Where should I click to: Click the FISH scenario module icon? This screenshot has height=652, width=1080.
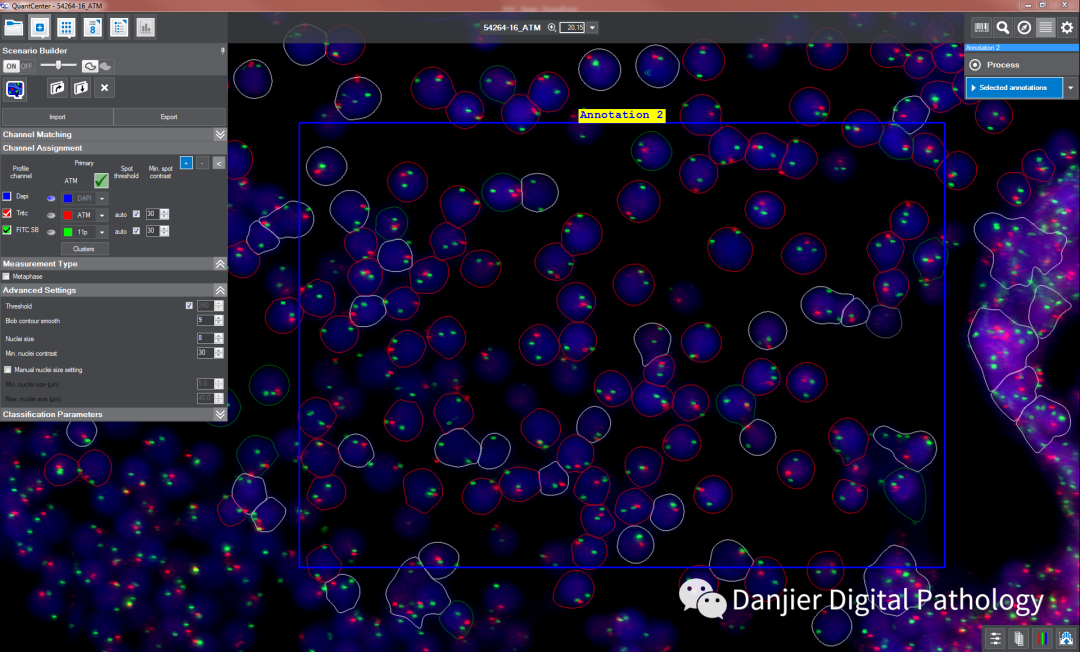coord(15,89)
